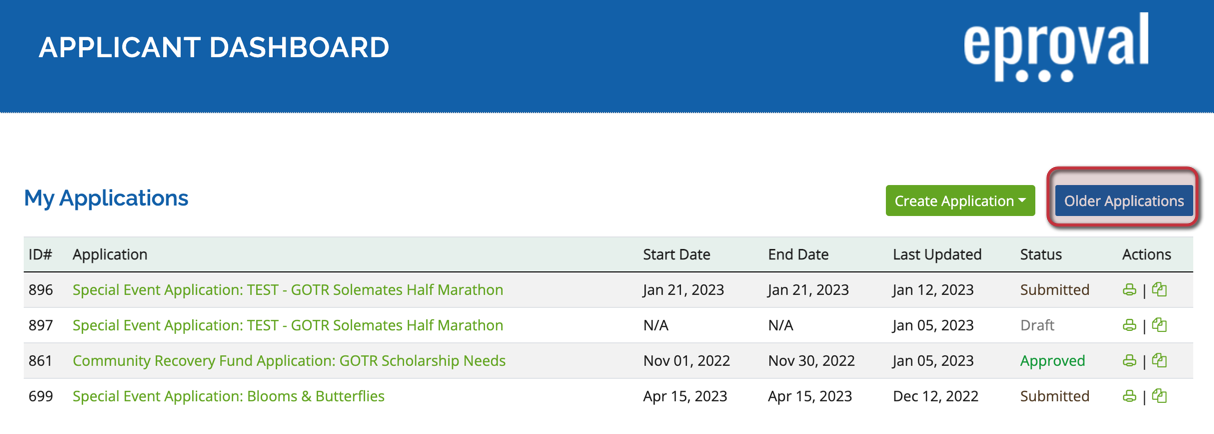Print Community Recovery Fund application 861

[1129, 361]
